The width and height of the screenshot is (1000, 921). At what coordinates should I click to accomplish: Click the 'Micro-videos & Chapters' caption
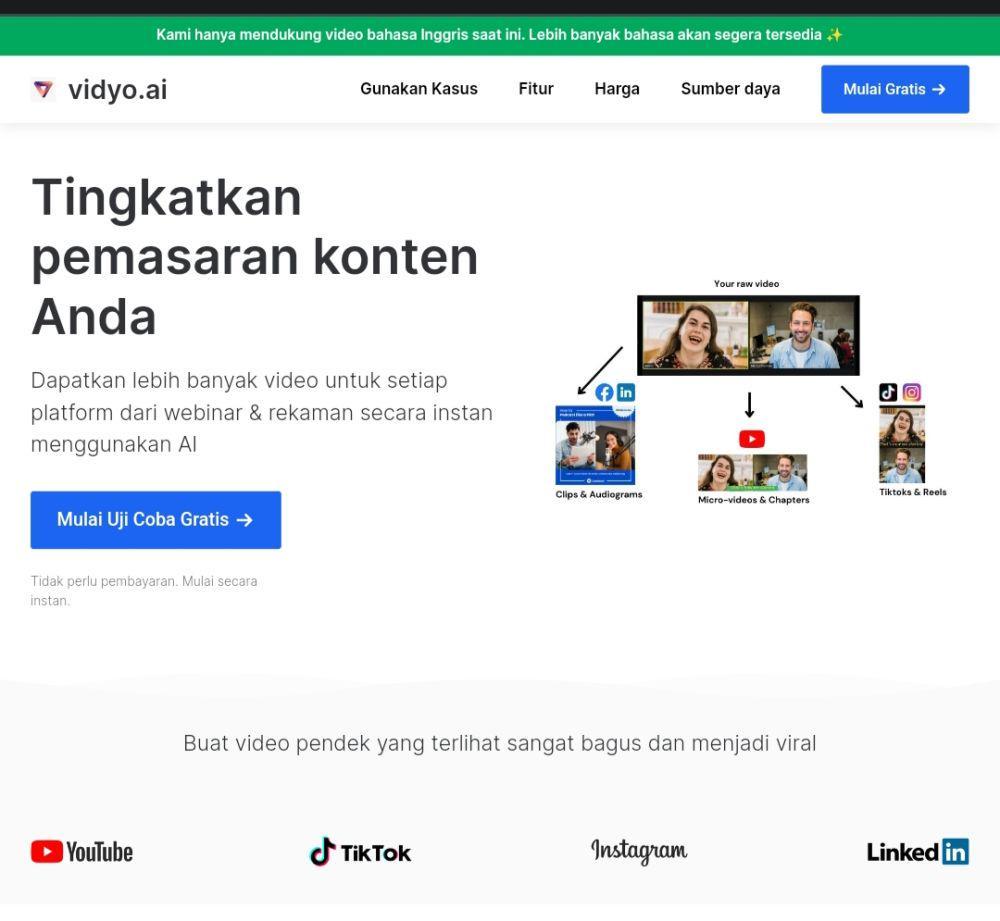[x=753, y=500]
